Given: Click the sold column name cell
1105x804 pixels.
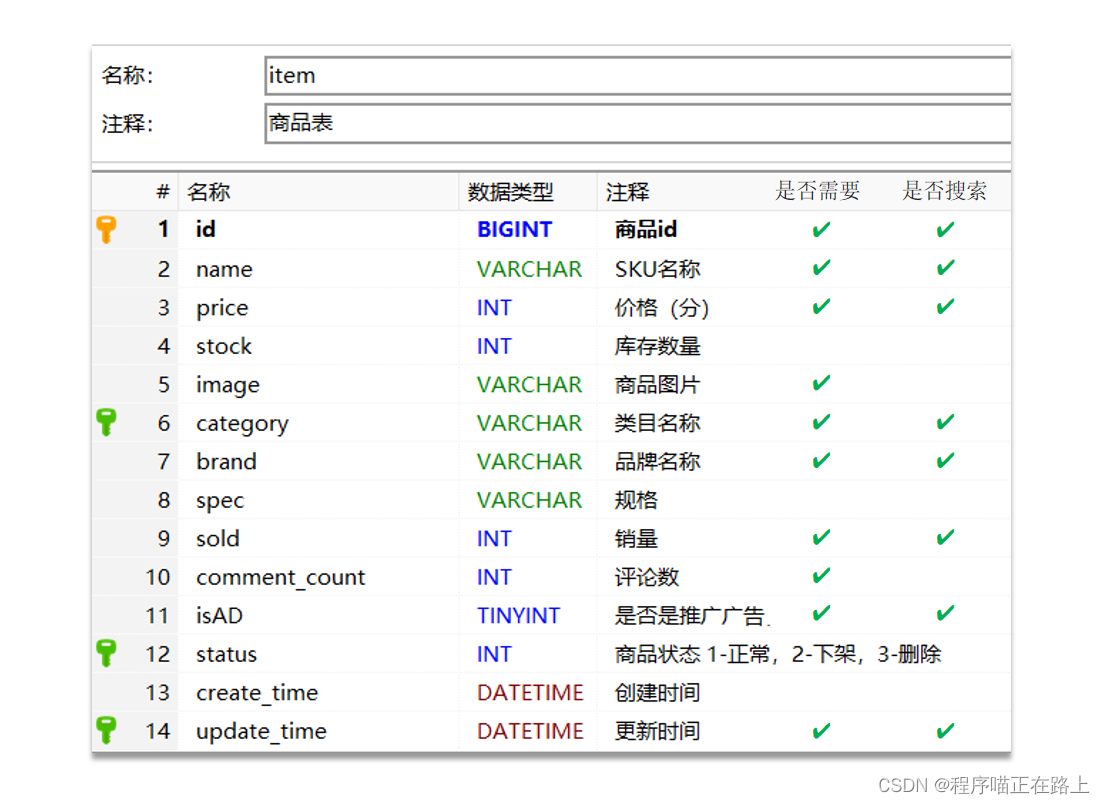Looking at the screenshot, I should 218,539.
